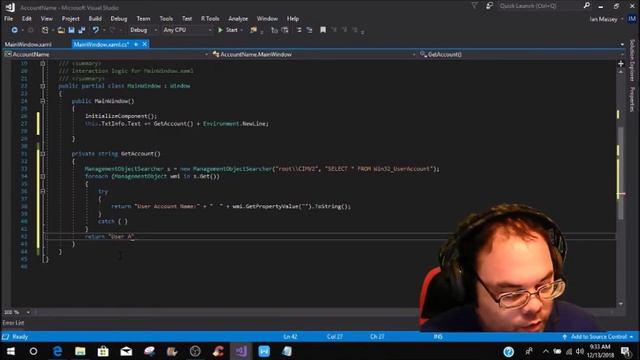Open the Any CPU platform dropdown

(187, 30)
